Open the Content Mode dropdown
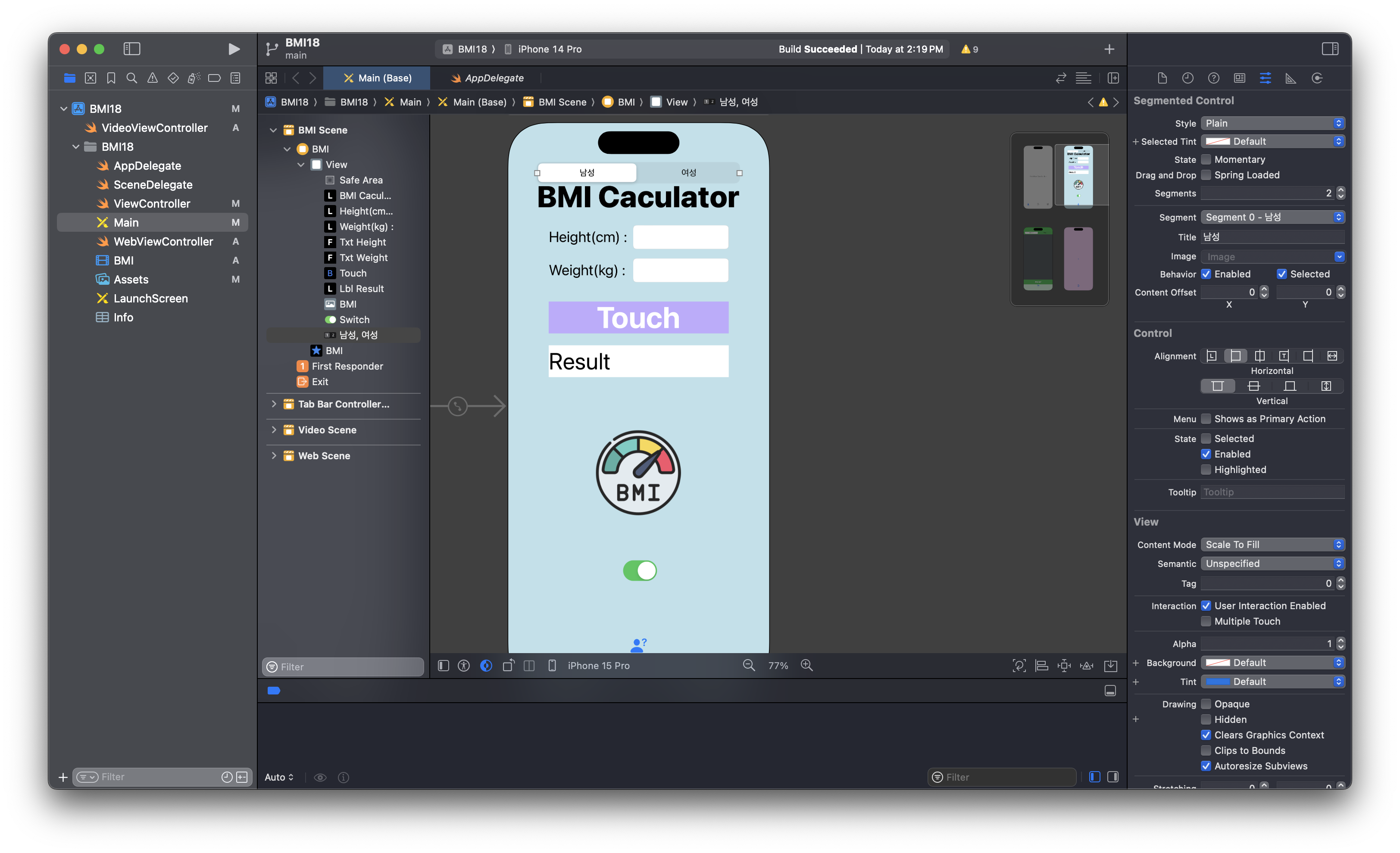The image size is (1400, 853). (x=1272, y=544)
